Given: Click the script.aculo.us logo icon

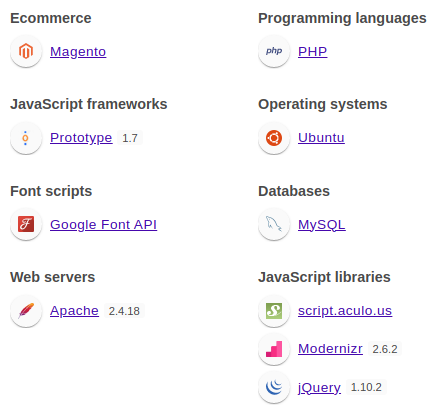Looking at the screenshot, I should (x=274, y=311).
